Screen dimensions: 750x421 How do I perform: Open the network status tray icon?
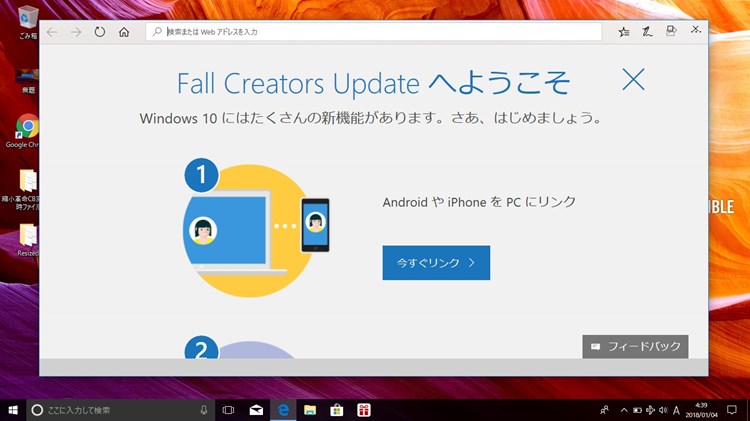[650, 410]
